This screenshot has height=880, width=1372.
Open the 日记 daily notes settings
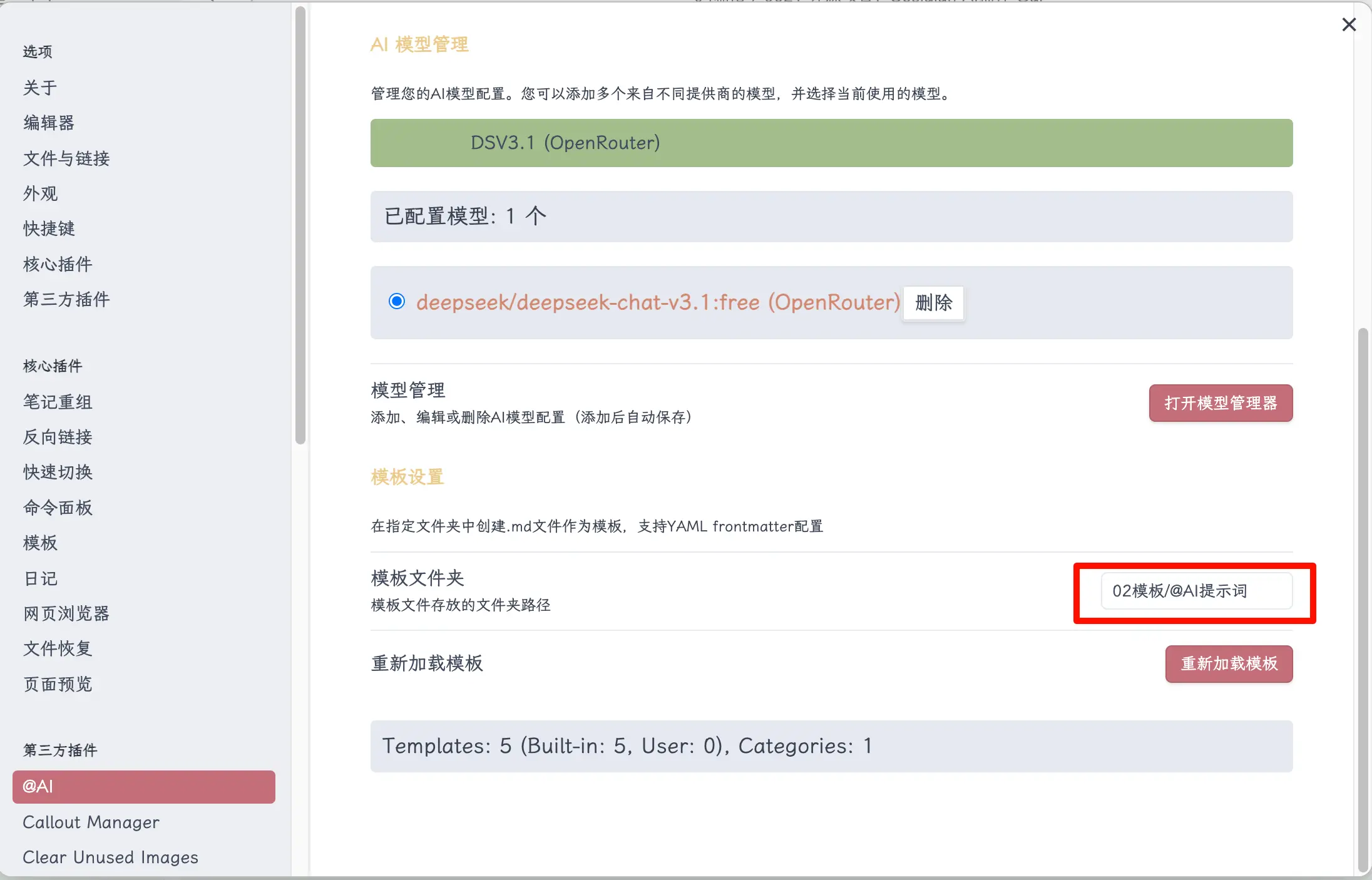tap(39, 578)
